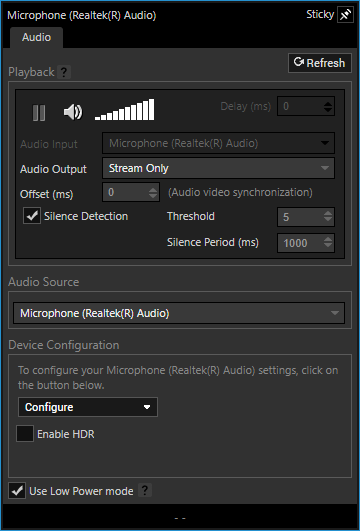Click the Audio video synchronization note
Viewport: 360px width, 531px height.
coord(240,192)
